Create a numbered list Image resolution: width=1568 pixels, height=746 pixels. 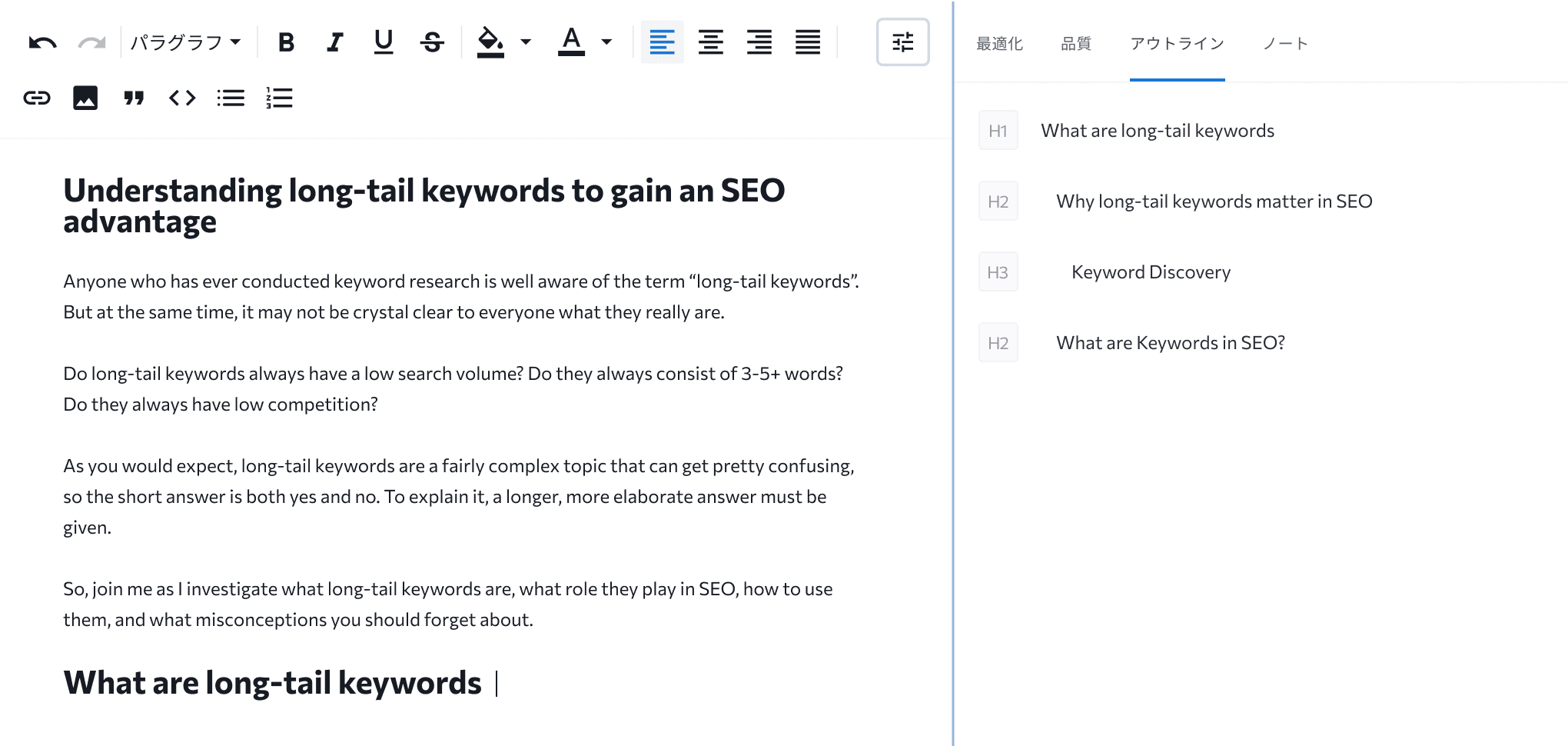(279, 98)
